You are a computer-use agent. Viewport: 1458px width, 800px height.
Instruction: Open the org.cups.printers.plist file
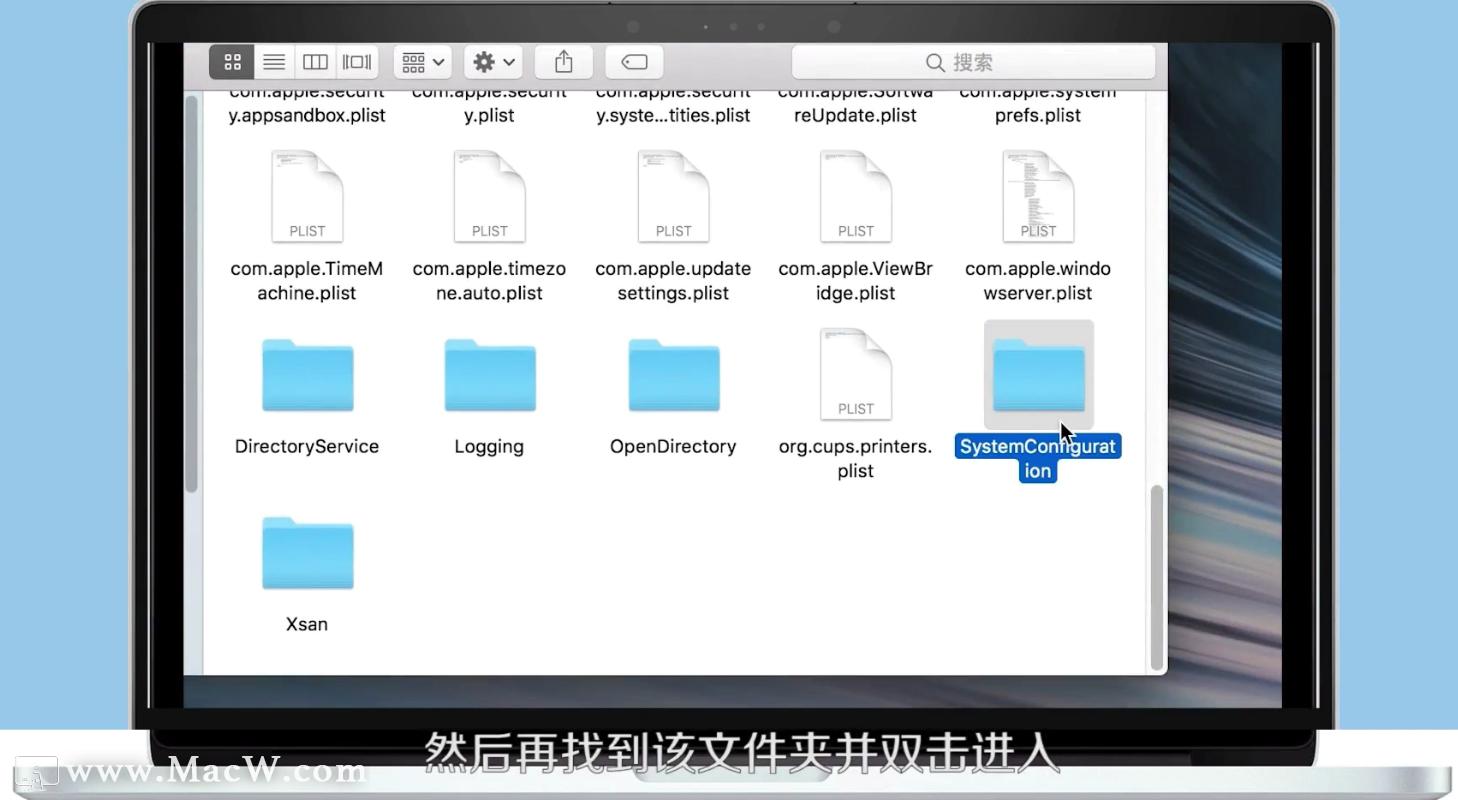click(x=855, y=373)
